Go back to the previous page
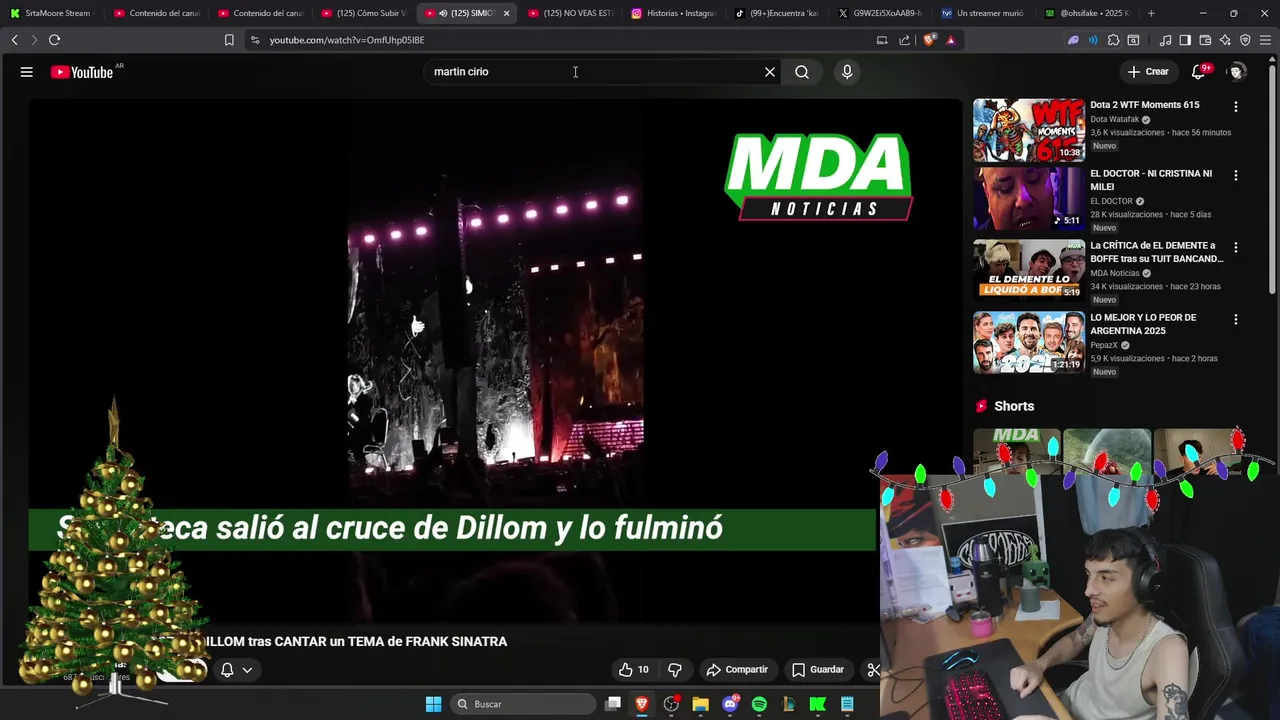 tap(14, 40)
